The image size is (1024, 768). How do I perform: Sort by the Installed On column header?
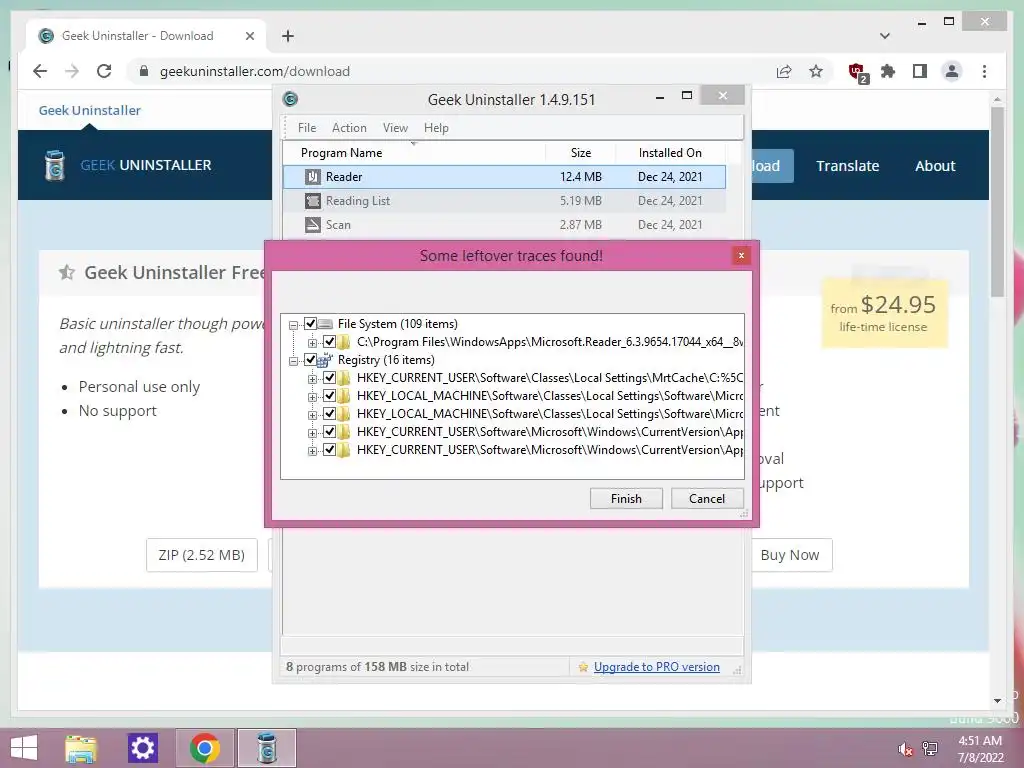pos(670,153)
